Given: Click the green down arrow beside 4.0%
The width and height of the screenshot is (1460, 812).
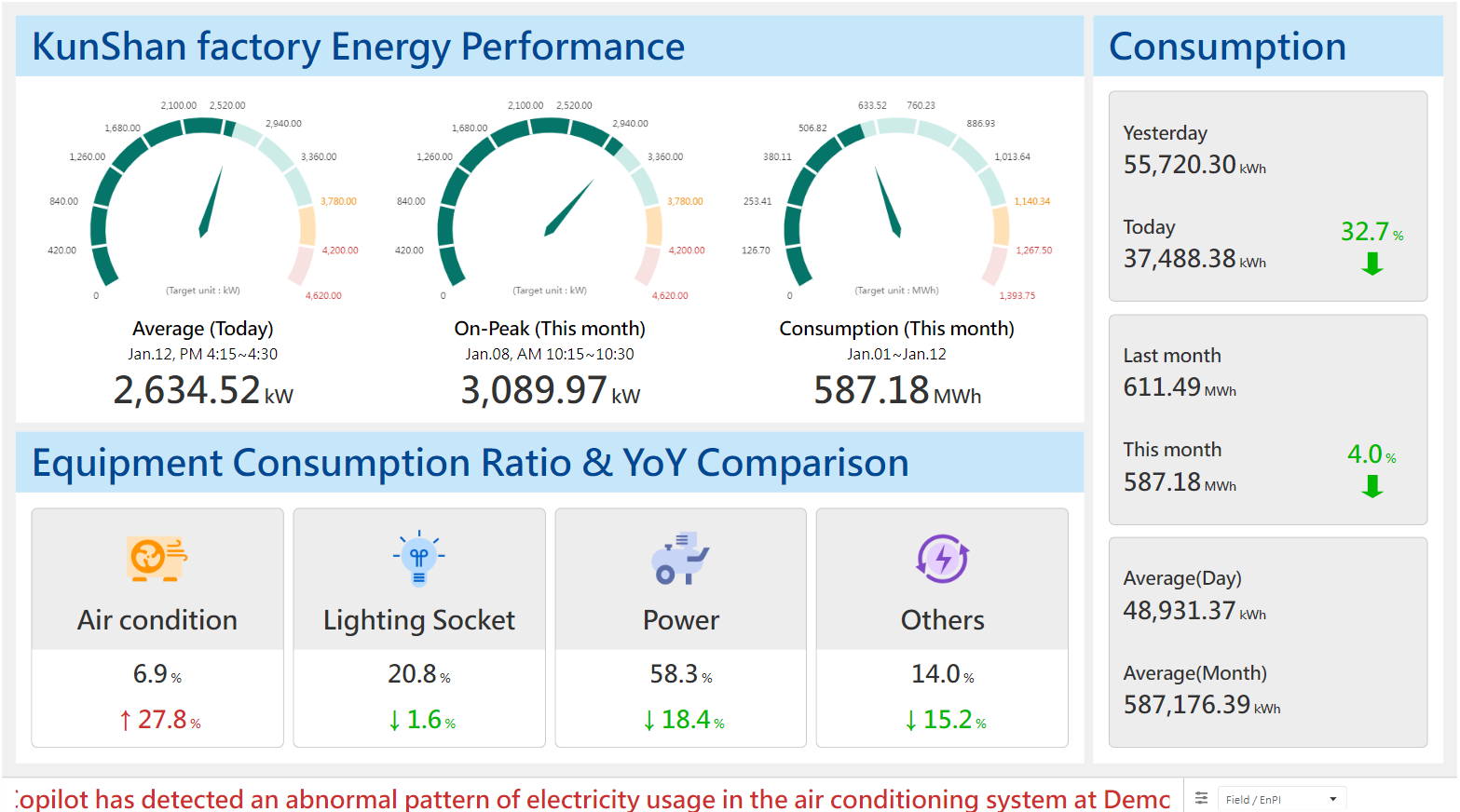Looking at the screenshot, I should tap(1371, 486).
